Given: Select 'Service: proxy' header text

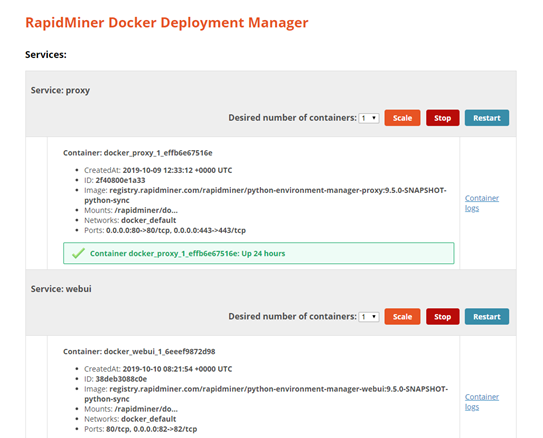Looking at the screenshot, I should pyautogui.click(x=60, y=90).
